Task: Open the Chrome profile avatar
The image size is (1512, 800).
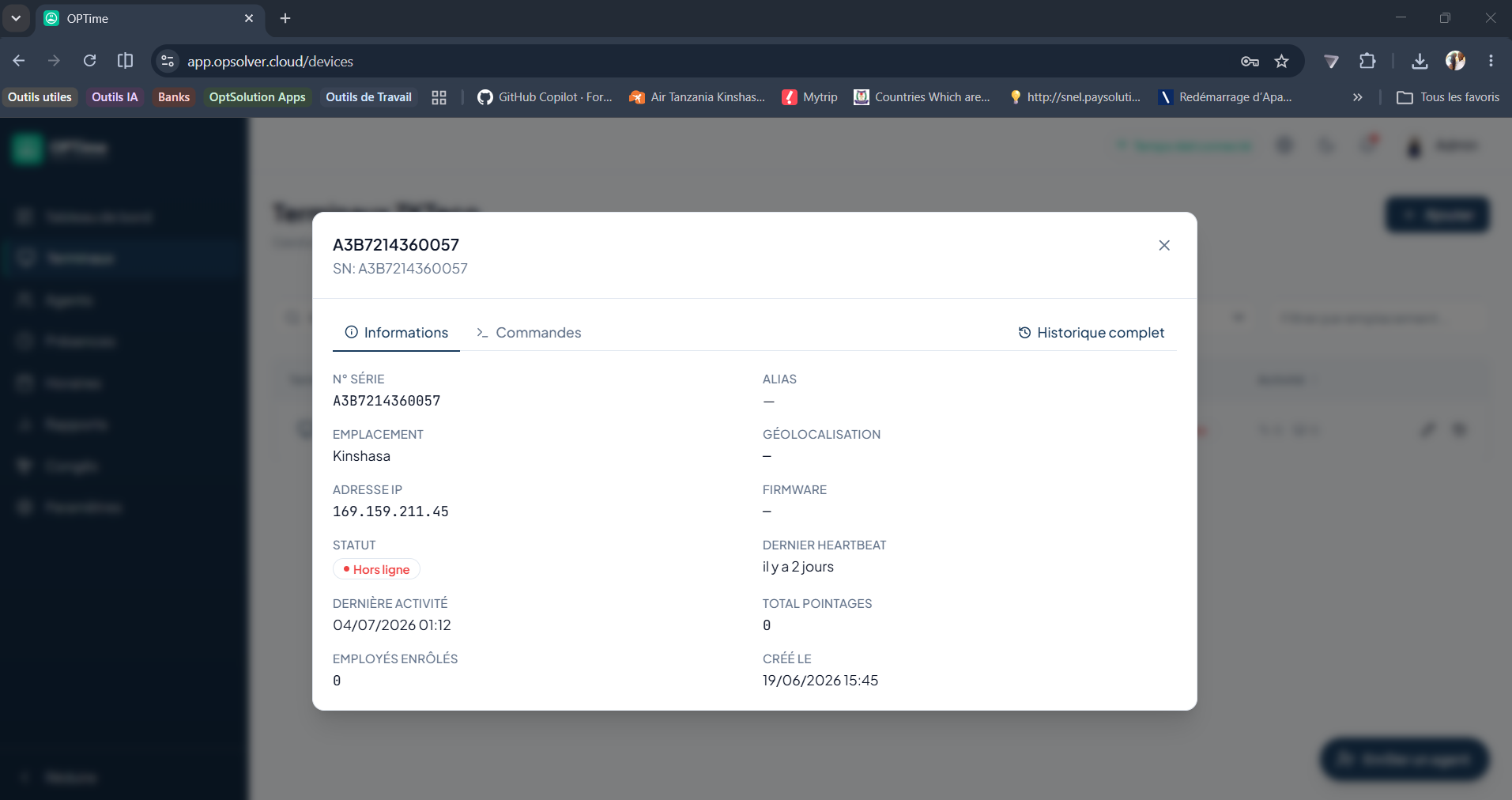Action: tap(1455, 61)
